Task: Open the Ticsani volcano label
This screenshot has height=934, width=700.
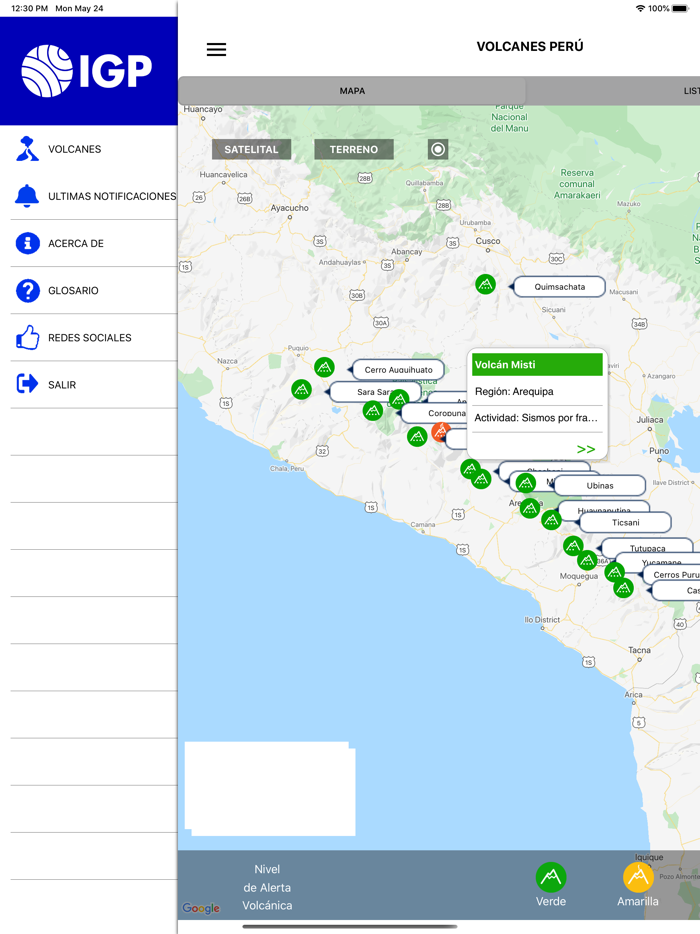Action: (625, 522)
